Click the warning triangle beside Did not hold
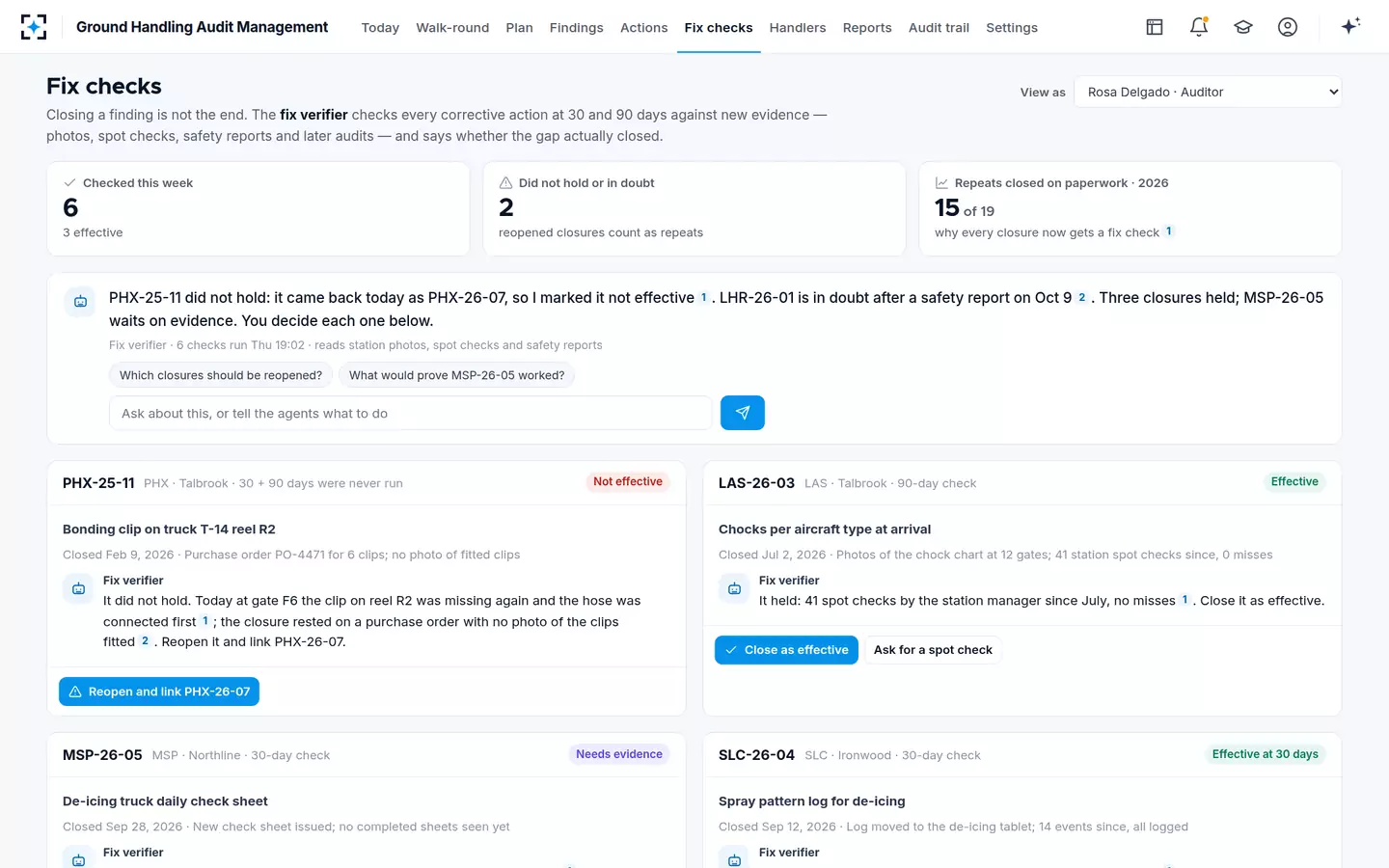The image size is (1389, 868). [505, 183]
